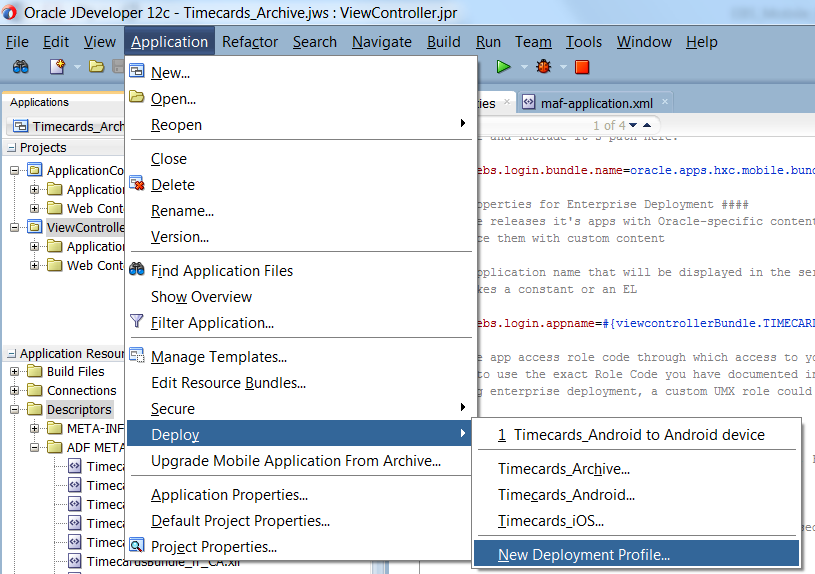Collapse the Projects panel section

pos(11,148)
